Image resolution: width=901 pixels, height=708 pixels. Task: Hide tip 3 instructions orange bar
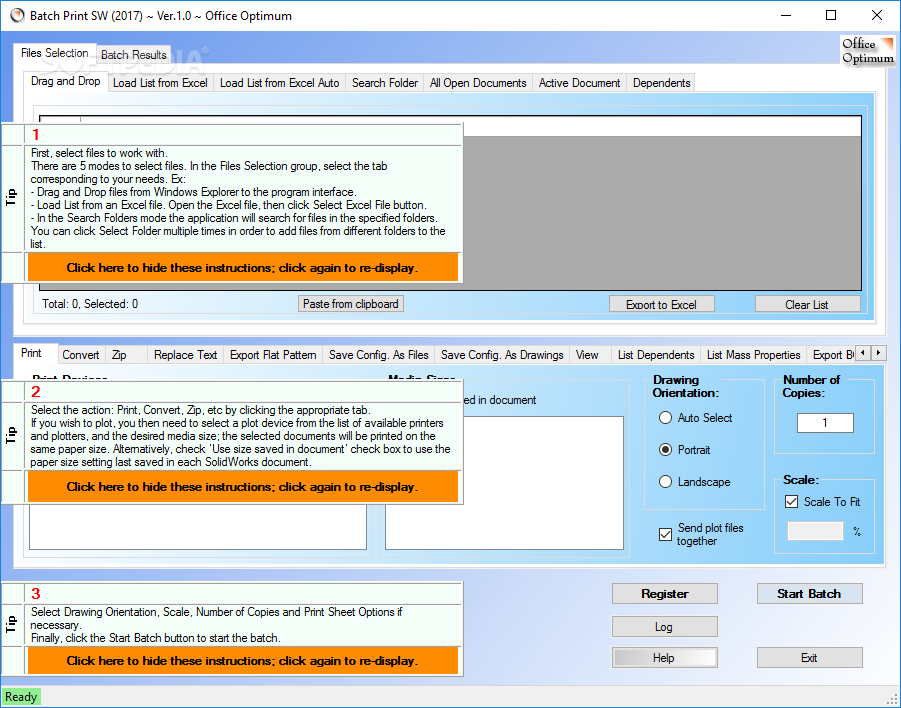pyautogui.click(x=242, y=660)
